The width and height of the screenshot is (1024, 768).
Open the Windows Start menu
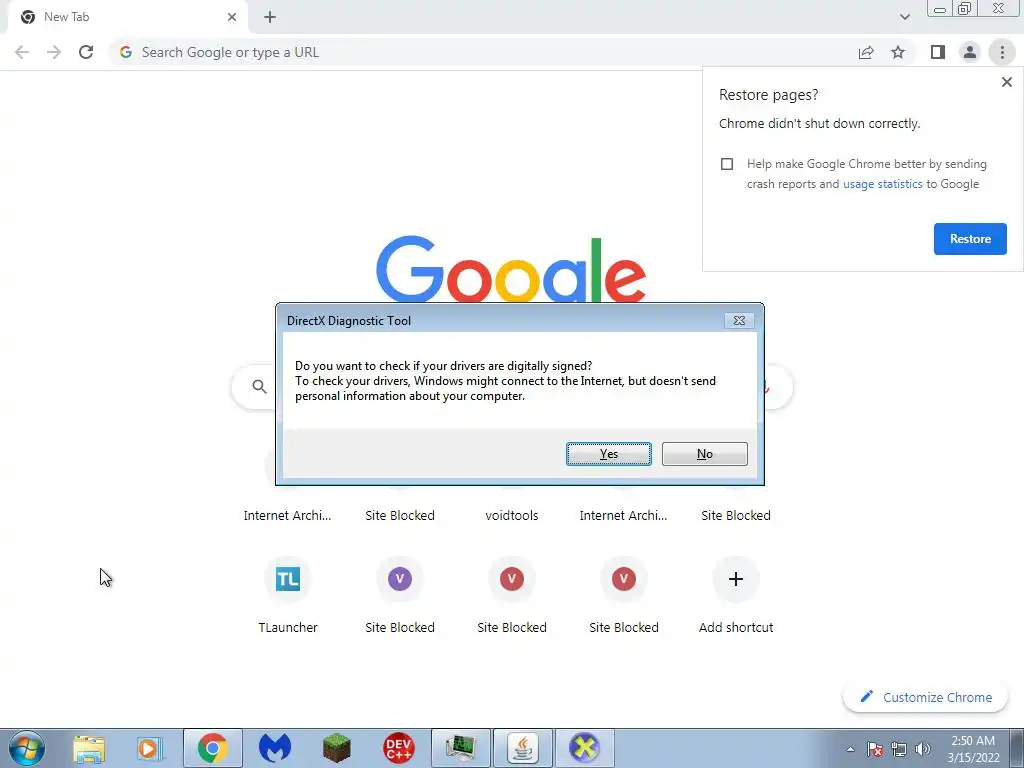(x=26, y=748)
